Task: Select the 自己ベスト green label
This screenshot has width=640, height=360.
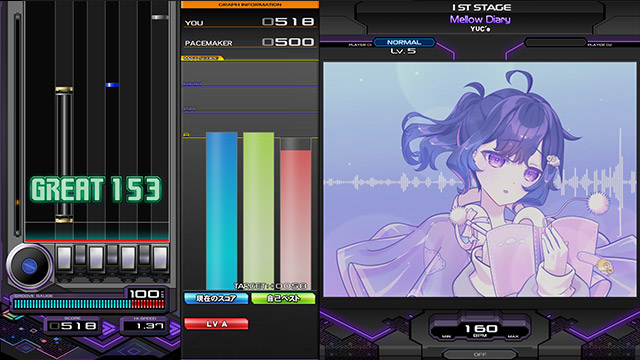Action: [283, 298]
